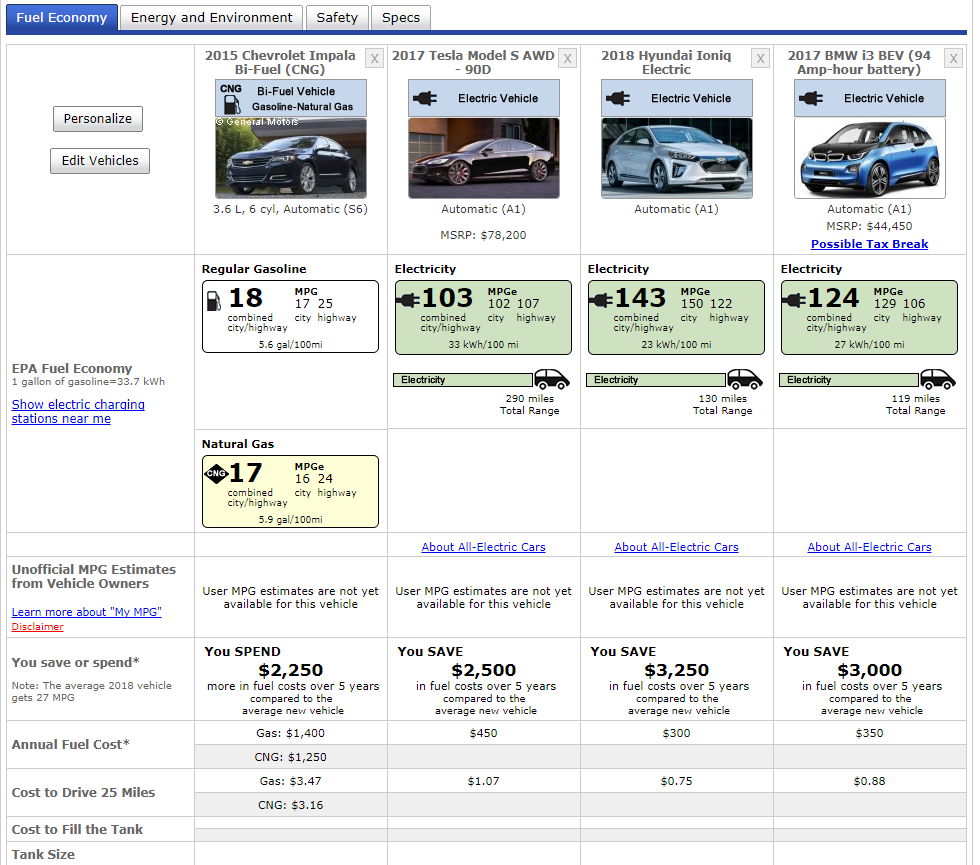Viewport: 980px width, 865px height.
Task: Click the Edit Vehicles button
Action: pos(100,161)
